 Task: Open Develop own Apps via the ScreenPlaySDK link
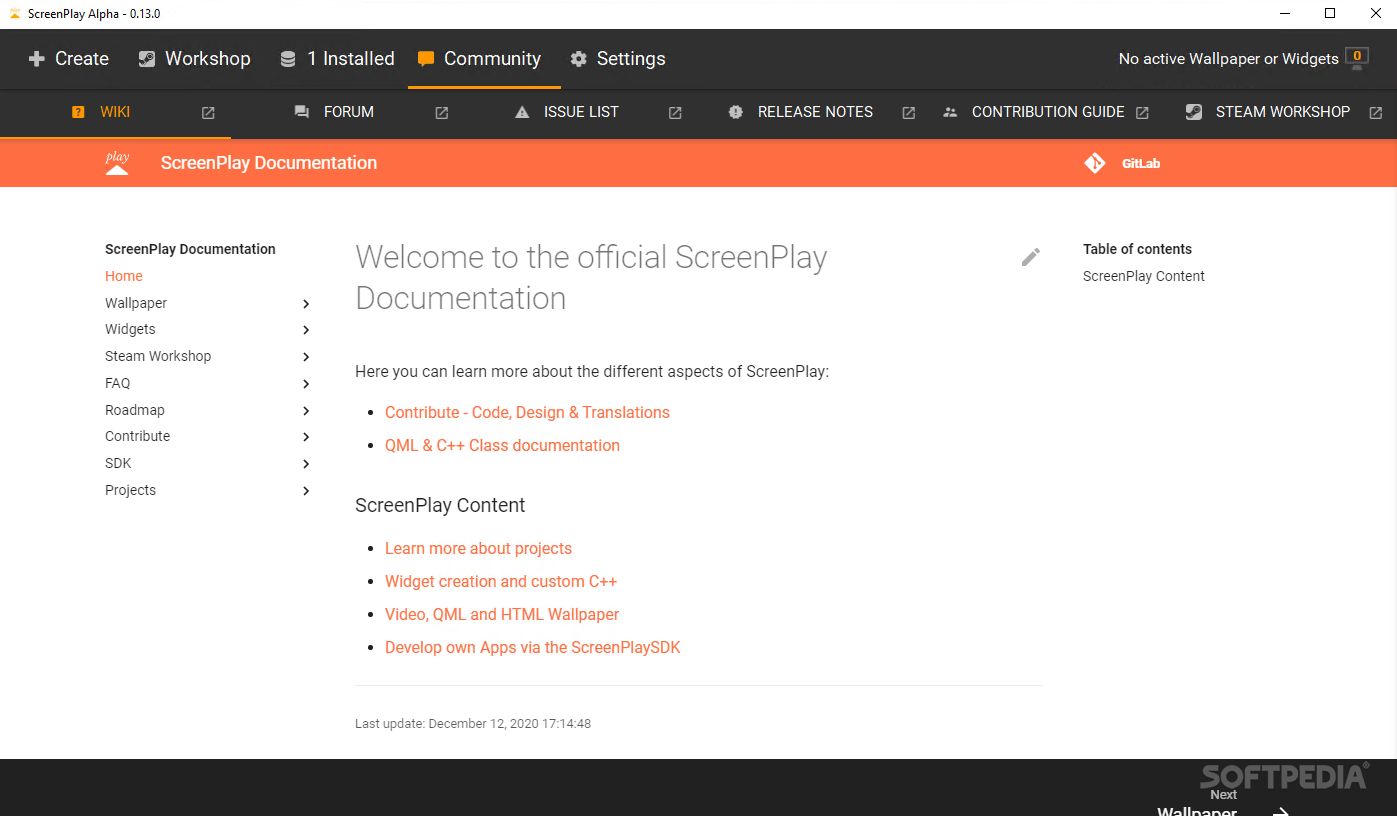point(532,647)
